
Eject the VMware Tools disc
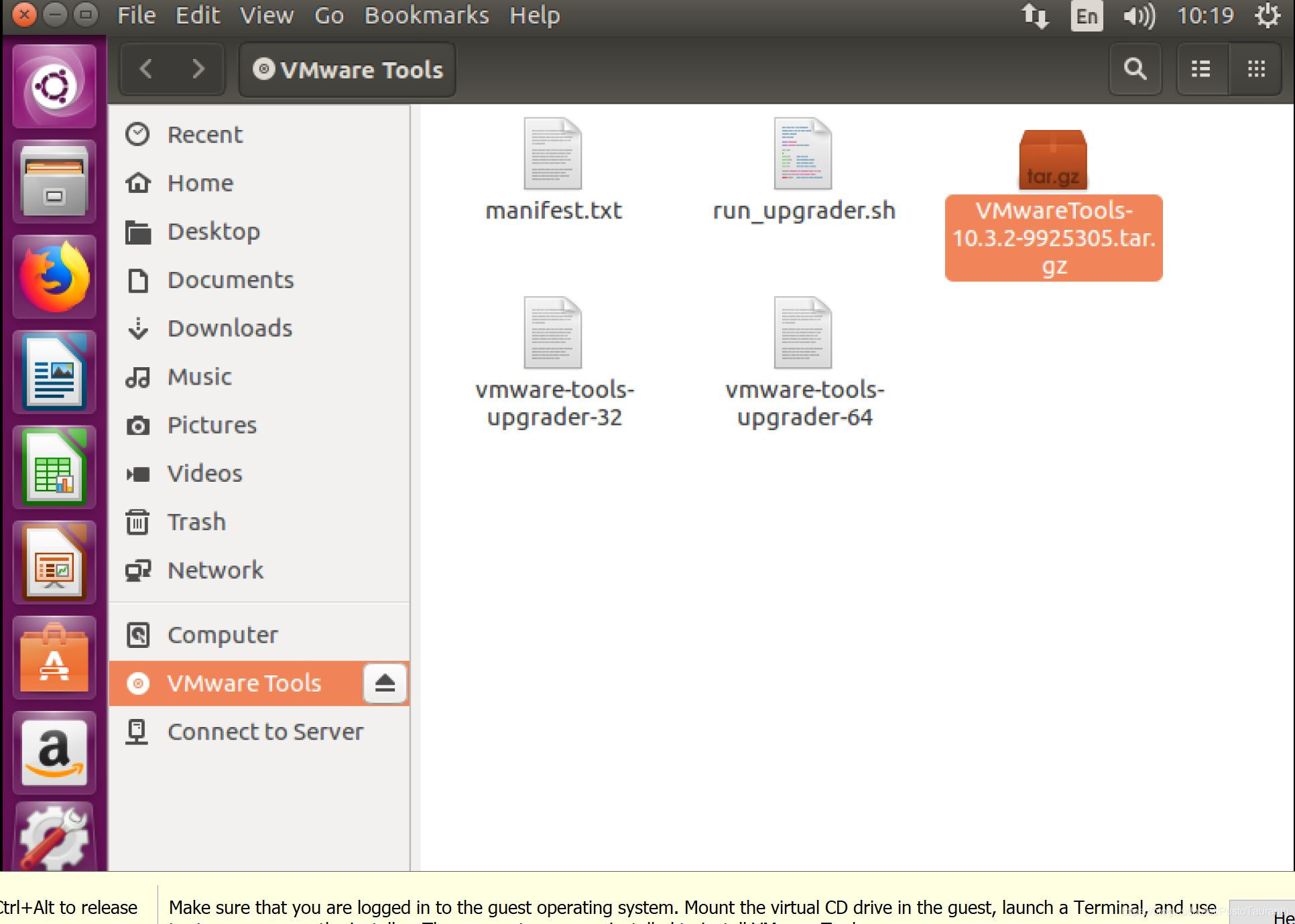coord(385,683)
